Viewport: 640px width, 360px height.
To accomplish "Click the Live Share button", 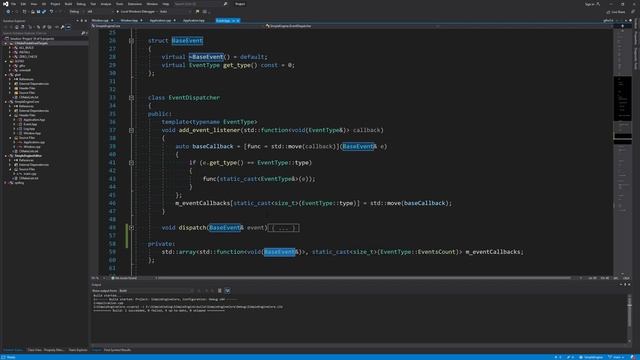I will click(616, 12).
